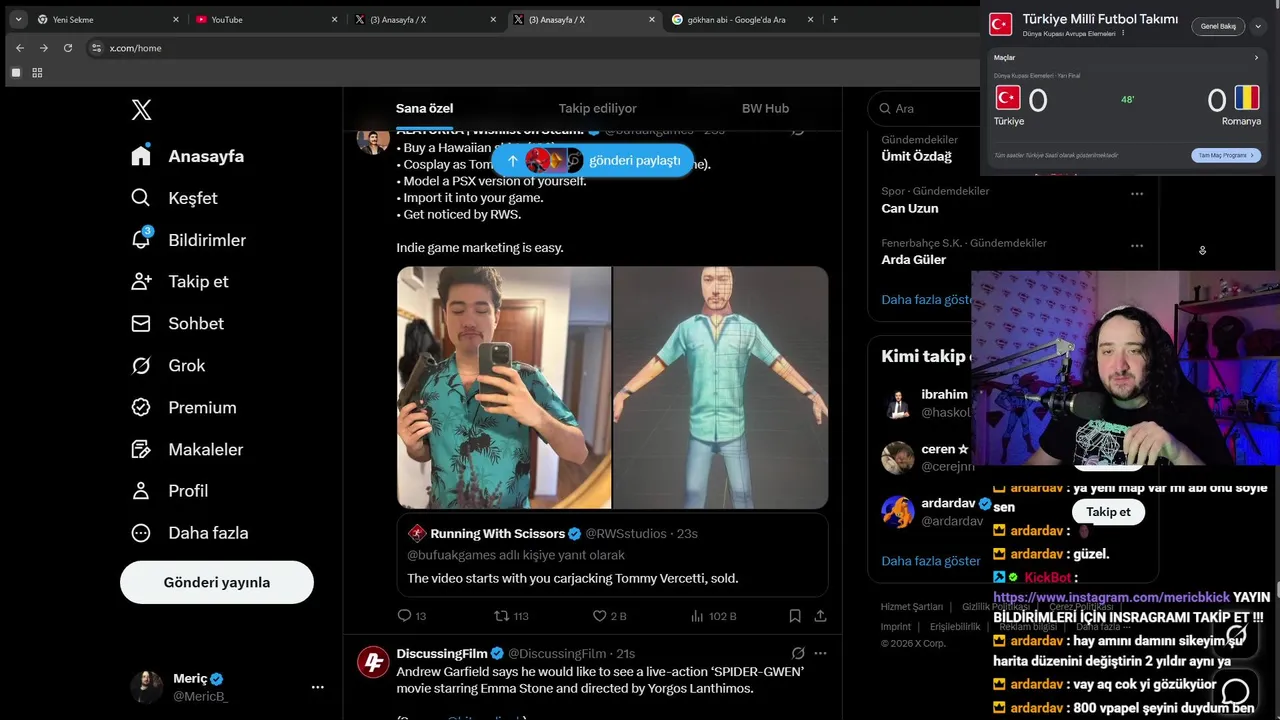This screenshot has width=1280, height=720.
Task: Reload the page
Action: coord(68,48)
